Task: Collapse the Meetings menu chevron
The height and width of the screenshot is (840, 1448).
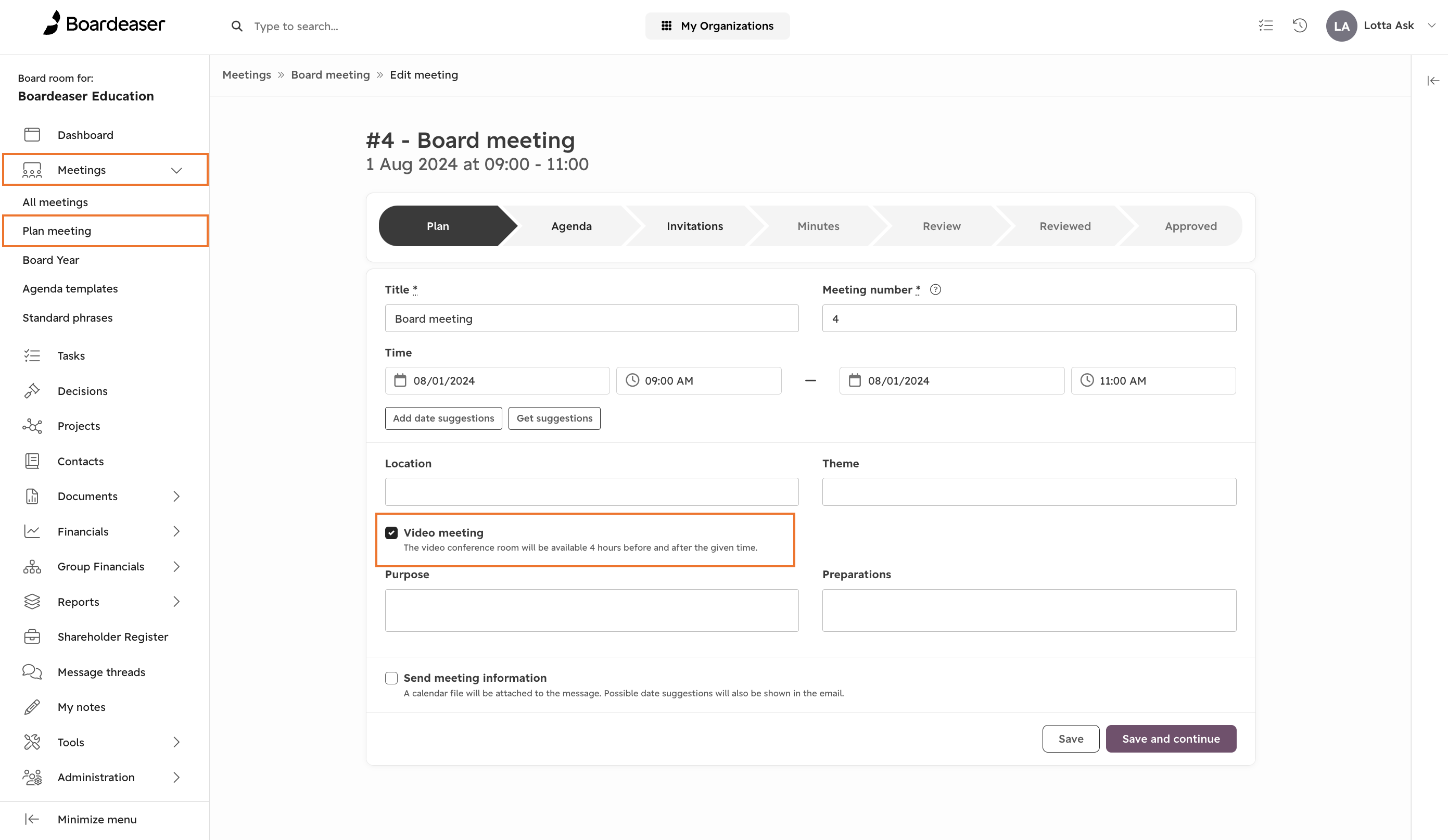Action: [x=176, y=170]
